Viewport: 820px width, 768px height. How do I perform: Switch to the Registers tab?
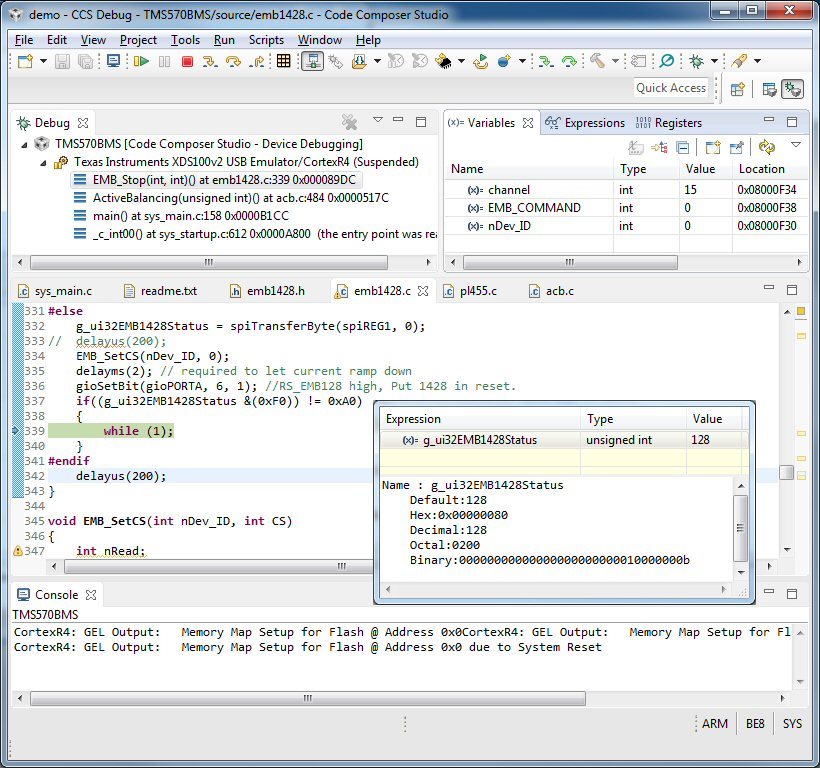coord(669,123)
